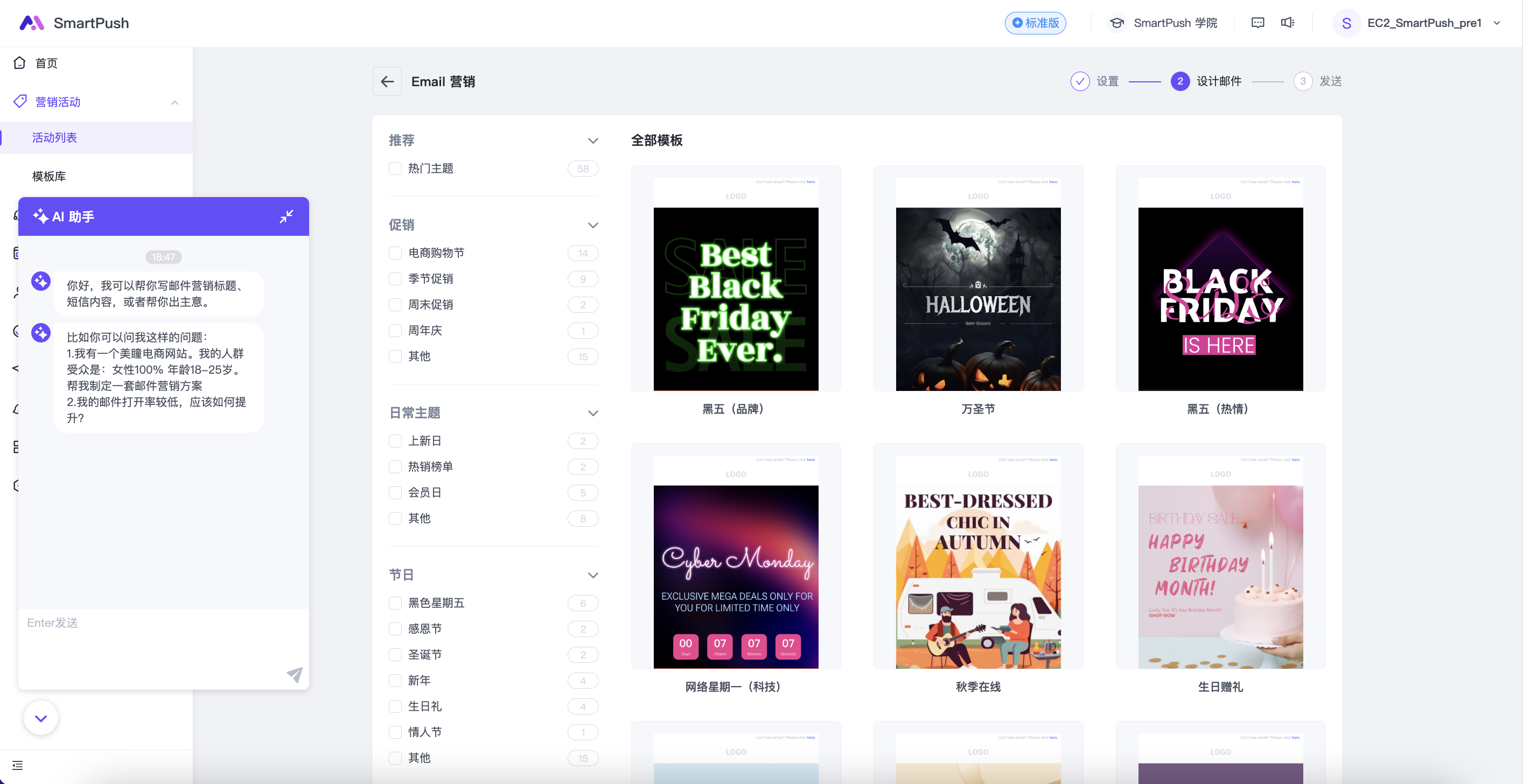Check the 感恩节 filter
Viewport: 1523px width, 784px height.
click(395, 629)
